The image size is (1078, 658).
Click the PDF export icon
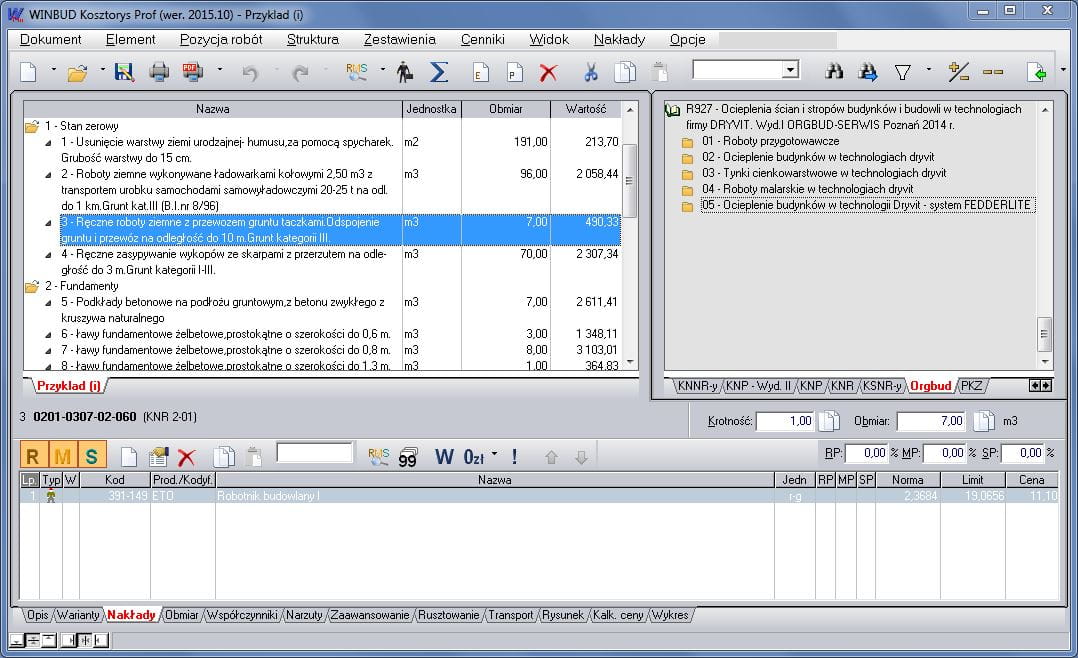coord(192,72)
